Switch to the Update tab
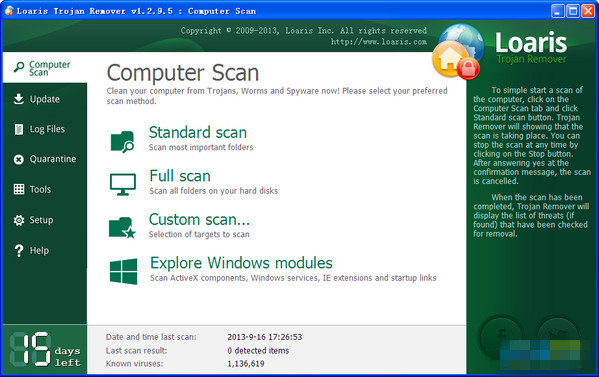The image size is (599, 377). [x=45, y=99]
